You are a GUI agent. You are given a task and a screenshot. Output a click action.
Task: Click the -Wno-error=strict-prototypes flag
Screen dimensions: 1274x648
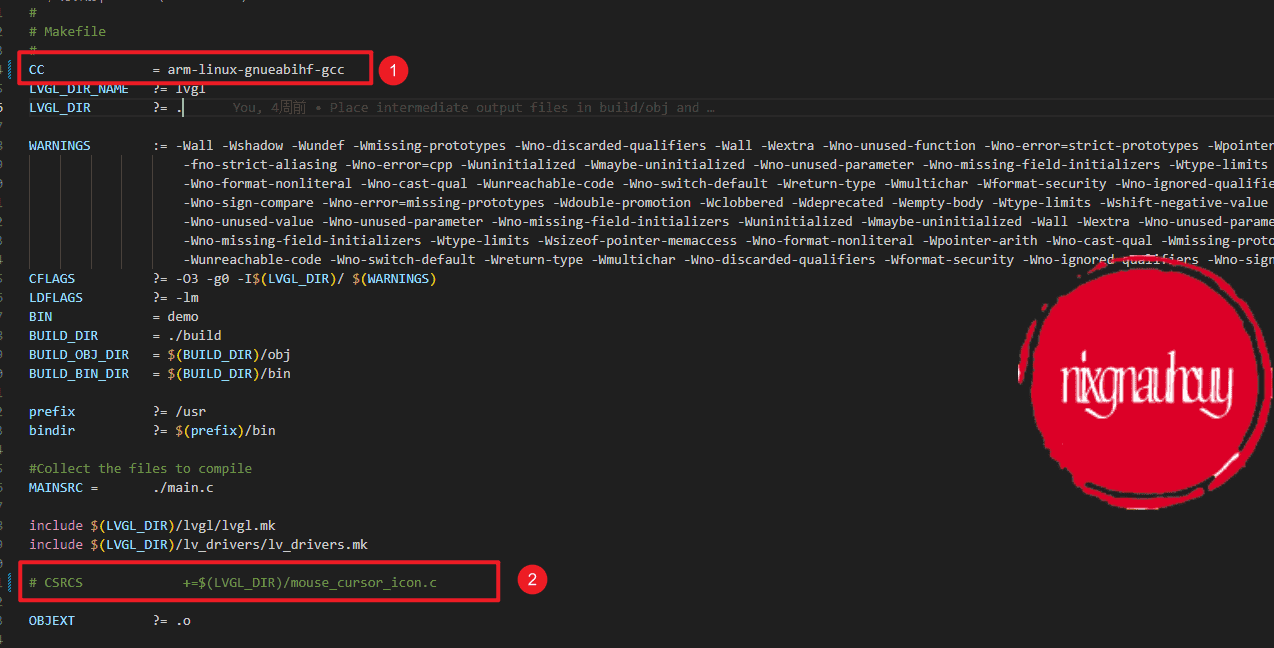click(1091, 145)
